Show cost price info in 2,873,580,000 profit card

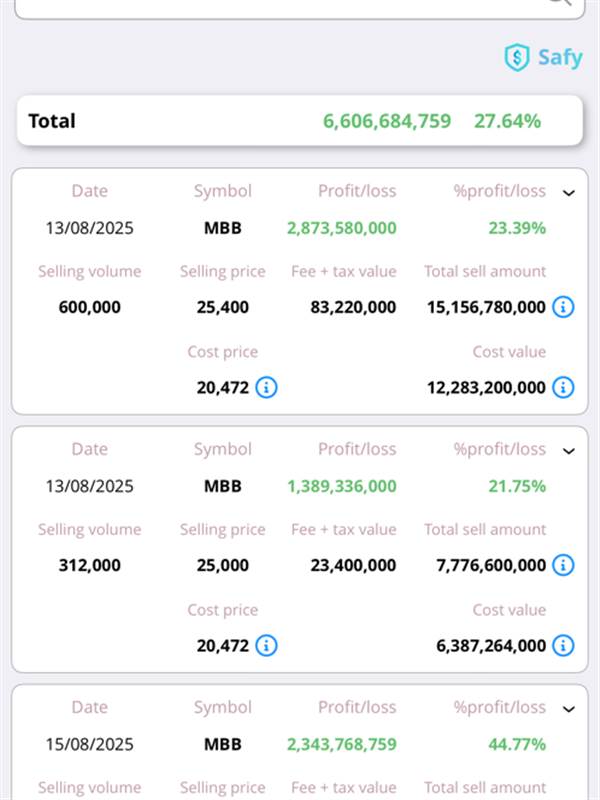point(266,387)
